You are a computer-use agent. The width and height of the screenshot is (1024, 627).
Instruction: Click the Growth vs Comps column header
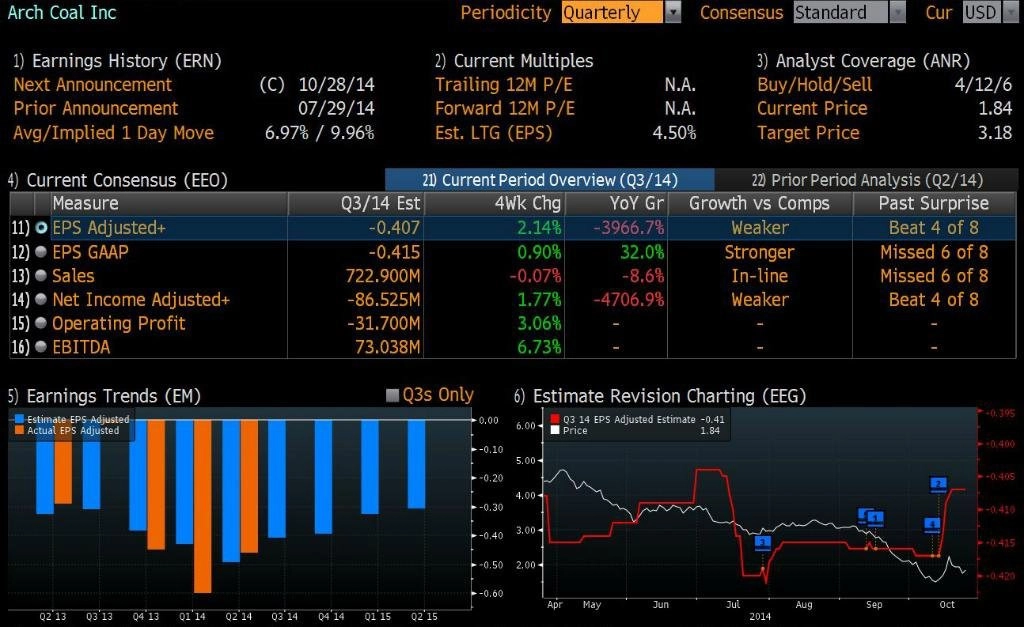[760, 204]
